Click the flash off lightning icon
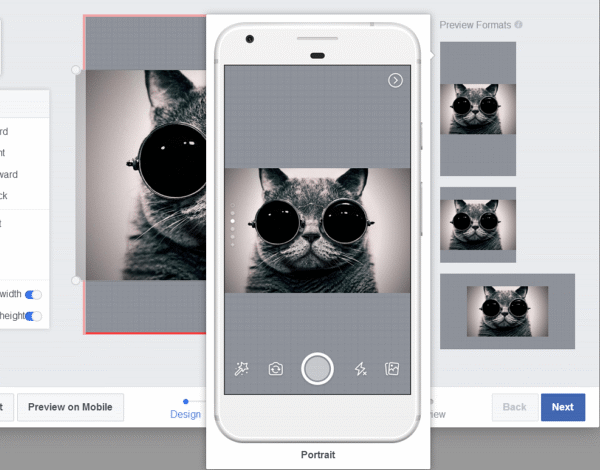The width and height of the screenshot is (600, 470). (361, 369)
